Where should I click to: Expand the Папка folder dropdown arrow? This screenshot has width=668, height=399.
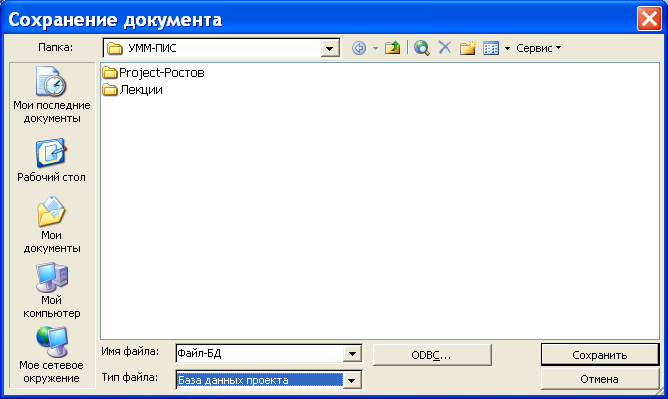pyautogui.click(x=329, y=49)
